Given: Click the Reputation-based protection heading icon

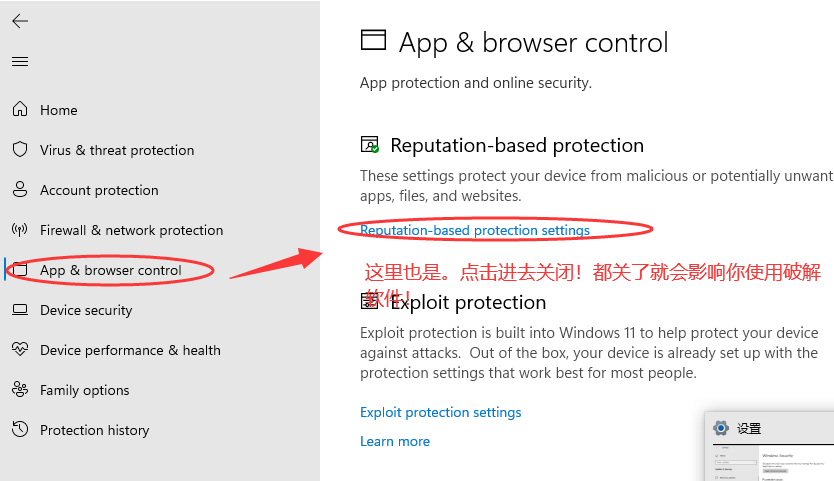Looking at the screenshot, I should [x=370, y=146].
